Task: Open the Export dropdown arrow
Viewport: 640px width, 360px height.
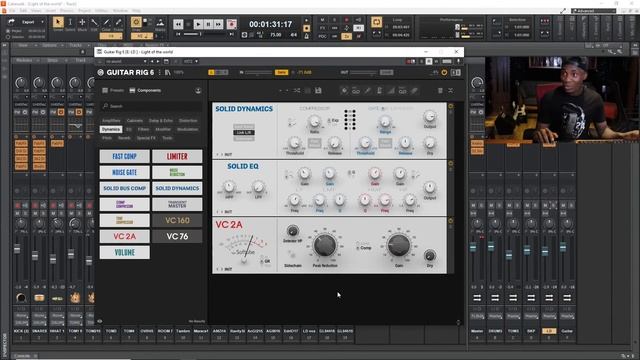Action: (42, 22)
